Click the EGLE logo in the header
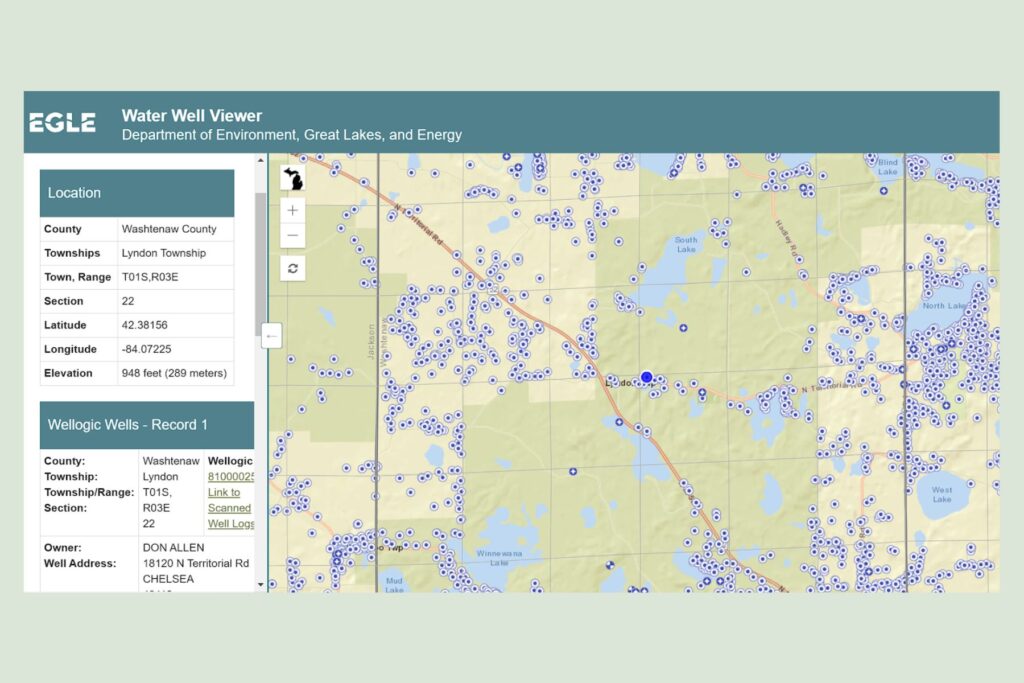1024x683 pixels. pyautogui.click(x=62, y=123)
